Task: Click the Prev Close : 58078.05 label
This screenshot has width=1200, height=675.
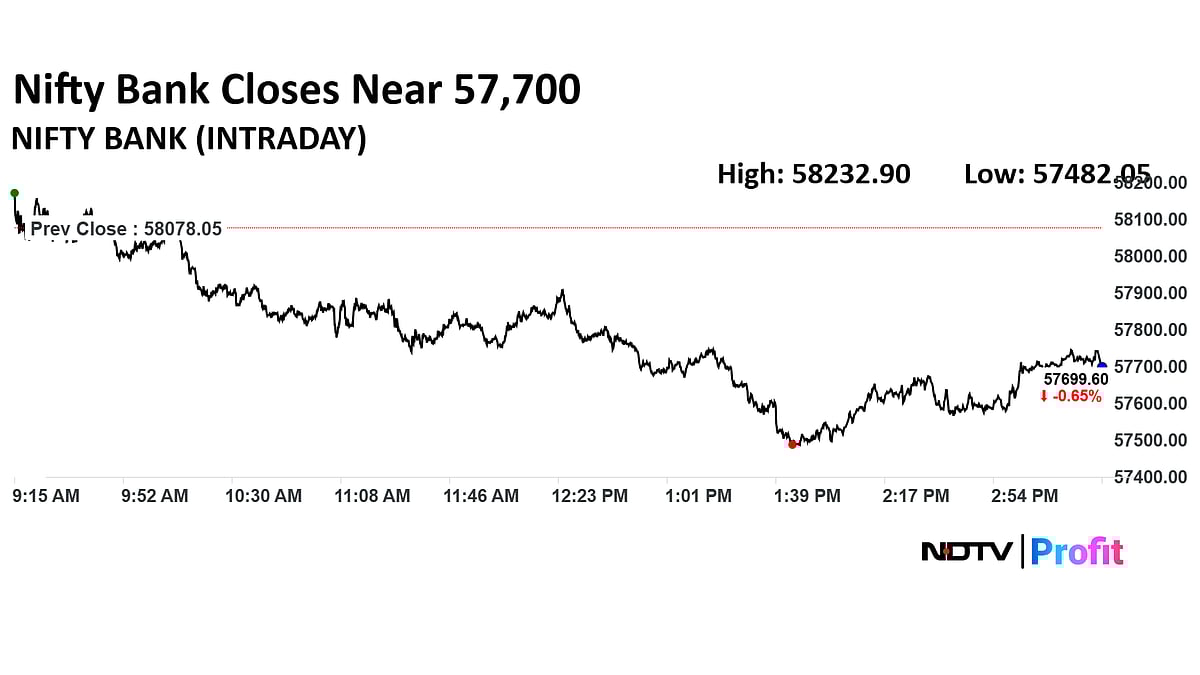Action: 125,229
